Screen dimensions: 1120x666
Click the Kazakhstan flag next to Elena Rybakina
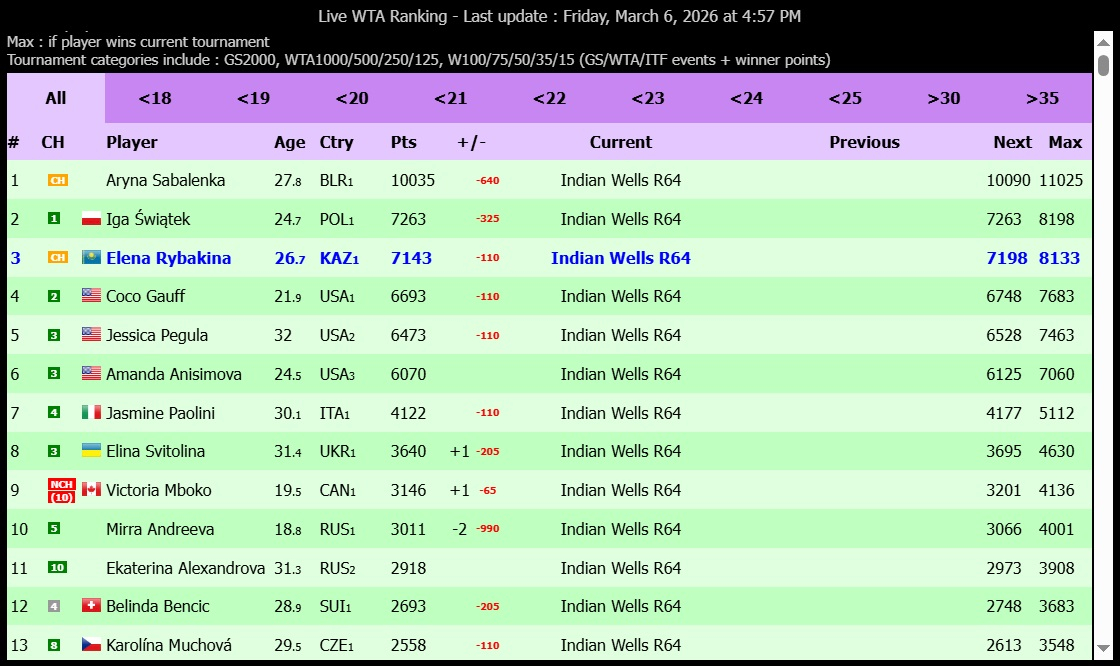click(x=91, y=258)
